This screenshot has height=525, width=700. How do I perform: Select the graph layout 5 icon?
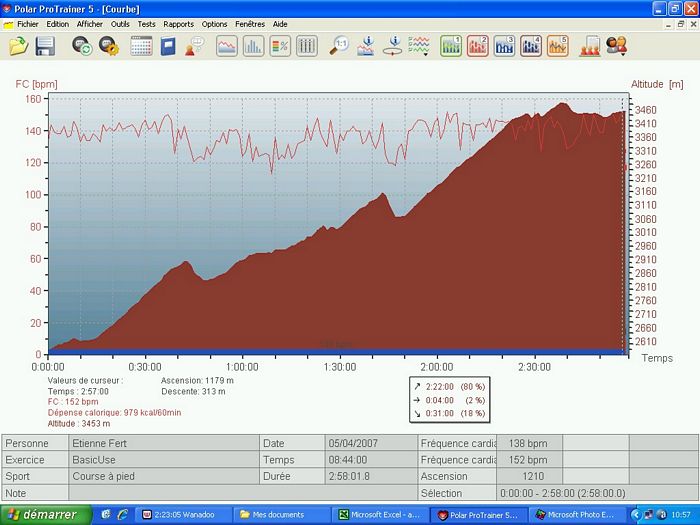(557, 46)
